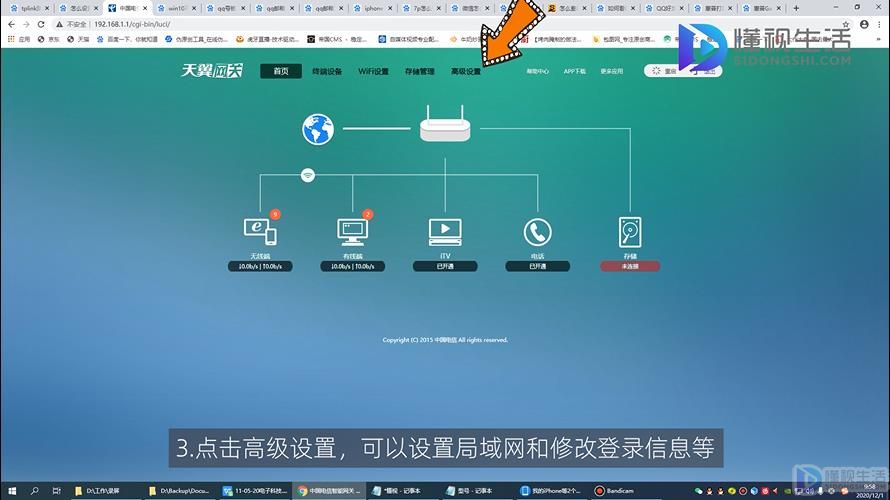Screen dimensions: 890x500
Task: Open the WiFi设置 tab
Action: [x=373, y=71]
